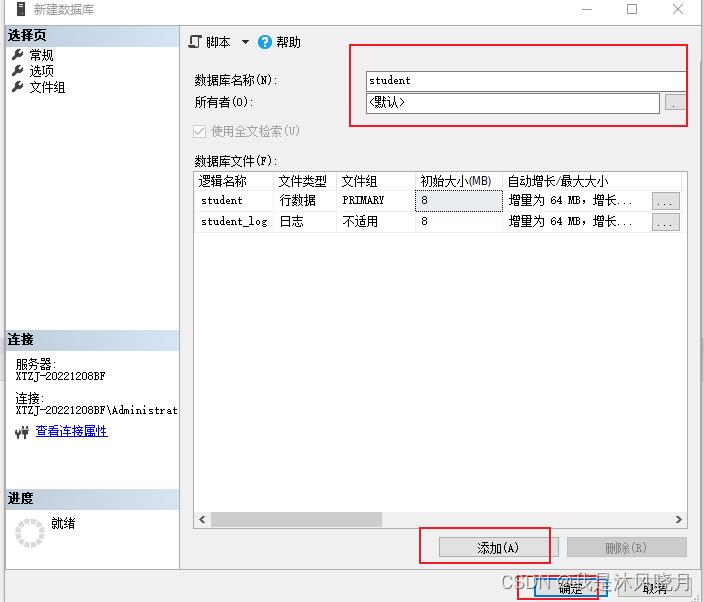704x602 pixels.
Task: Open the 文件组 page
Action: click(47, 87)
